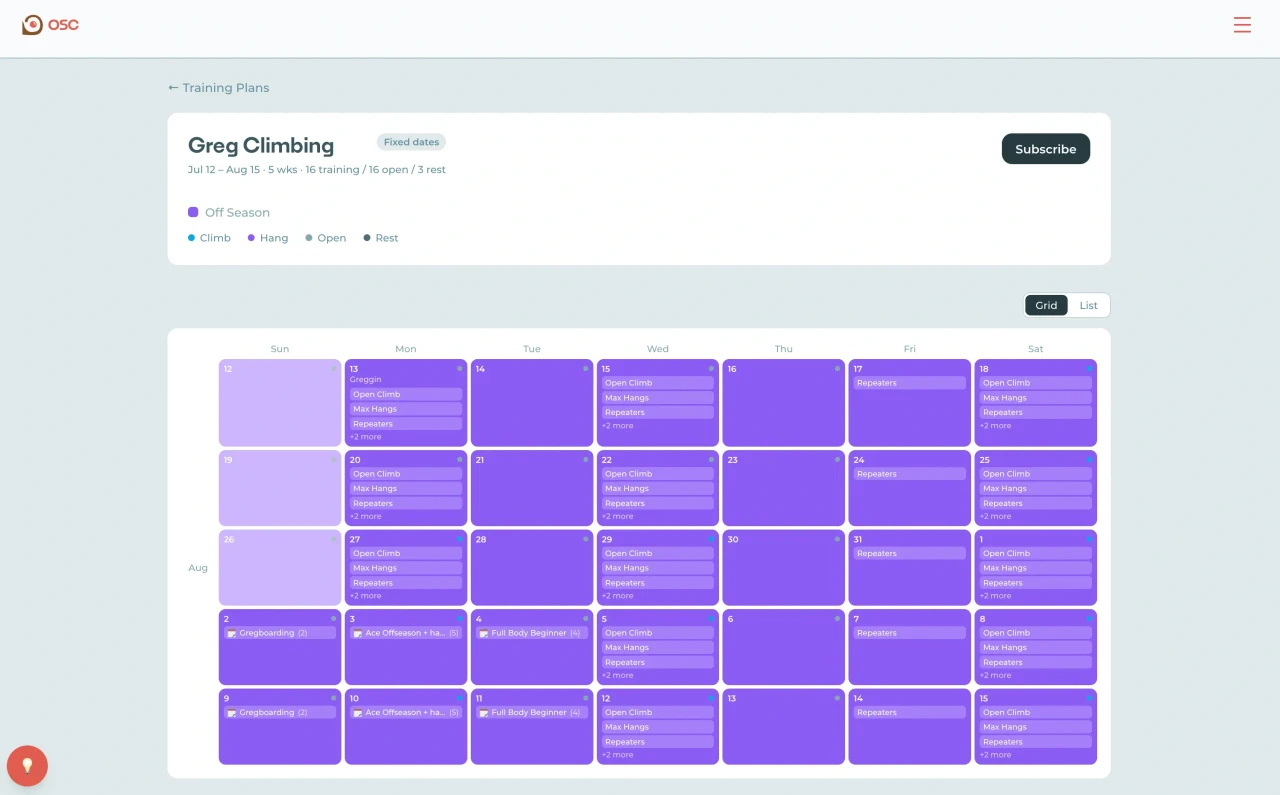1280x795 pixels.
Task: Click calendar icon on Aug 4 Full Body Beginner
Action: coord(484,634)
